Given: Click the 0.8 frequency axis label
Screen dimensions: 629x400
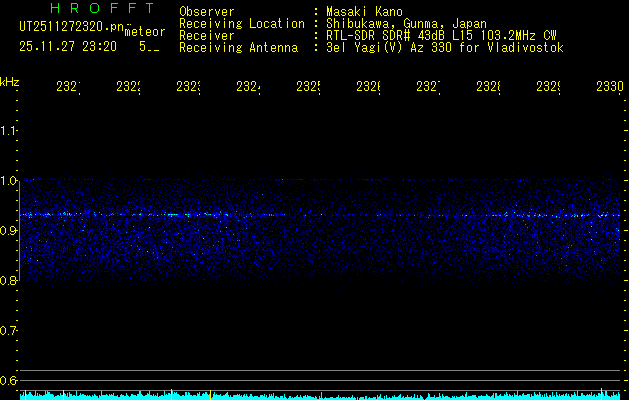Looking at the screenshot, I should point(8,280).
